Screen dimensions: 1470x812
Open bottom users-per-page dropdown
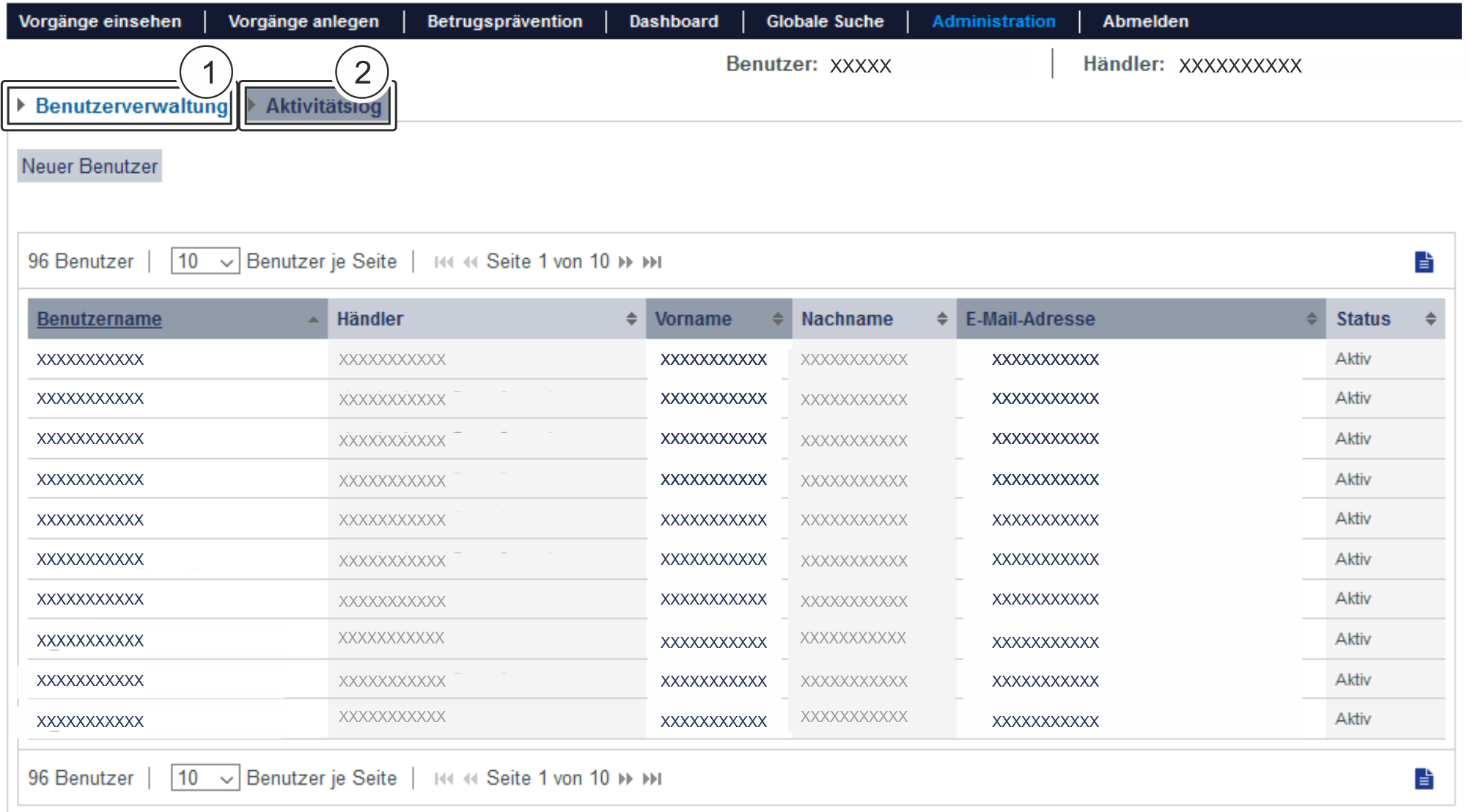pos(205,778)
